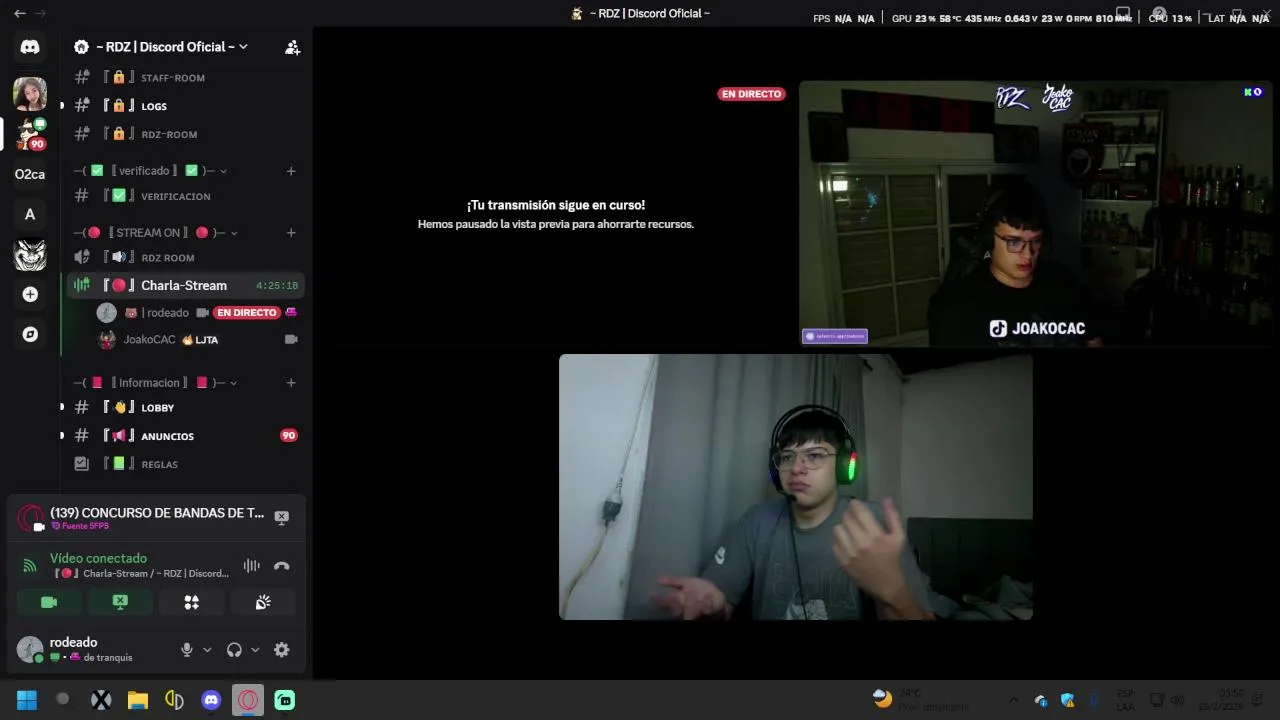Add channel to verificado category
The image size is (1280, 720).
pyautogui.click(x=291, y=171)
